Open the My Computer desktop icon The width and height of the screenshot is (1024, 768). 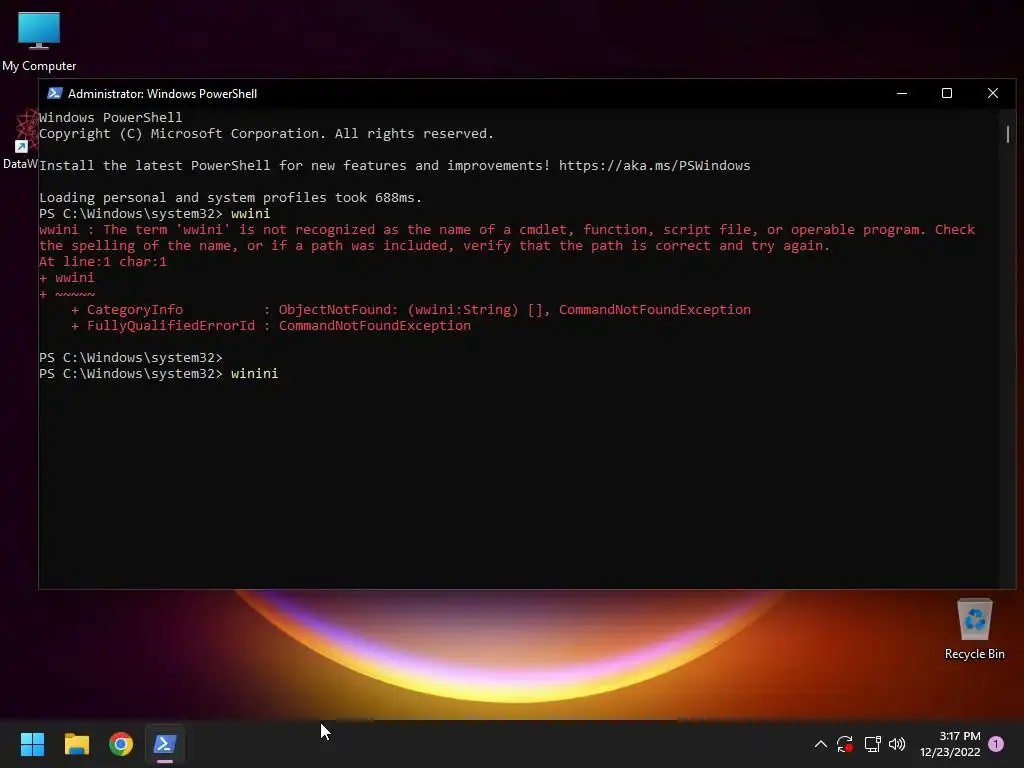tap(39, 40)
